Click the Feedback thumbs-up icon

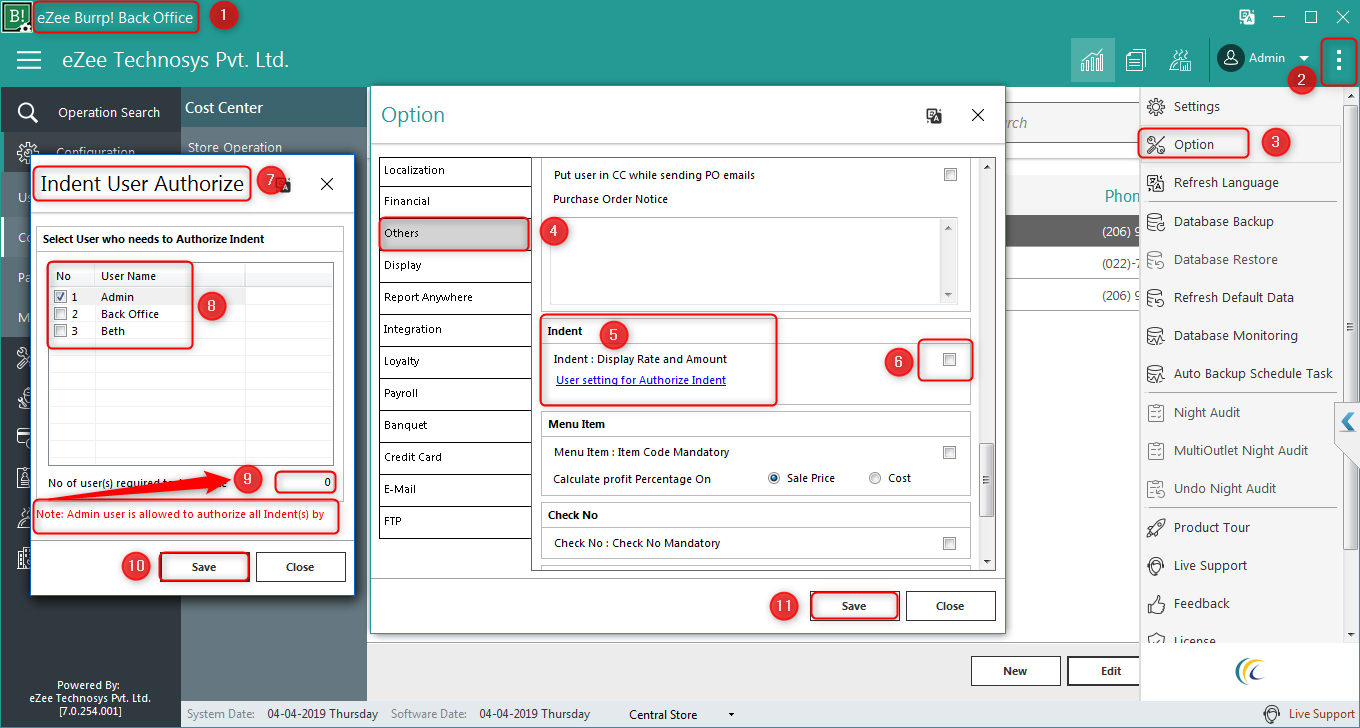click(x=1156, y=604)
